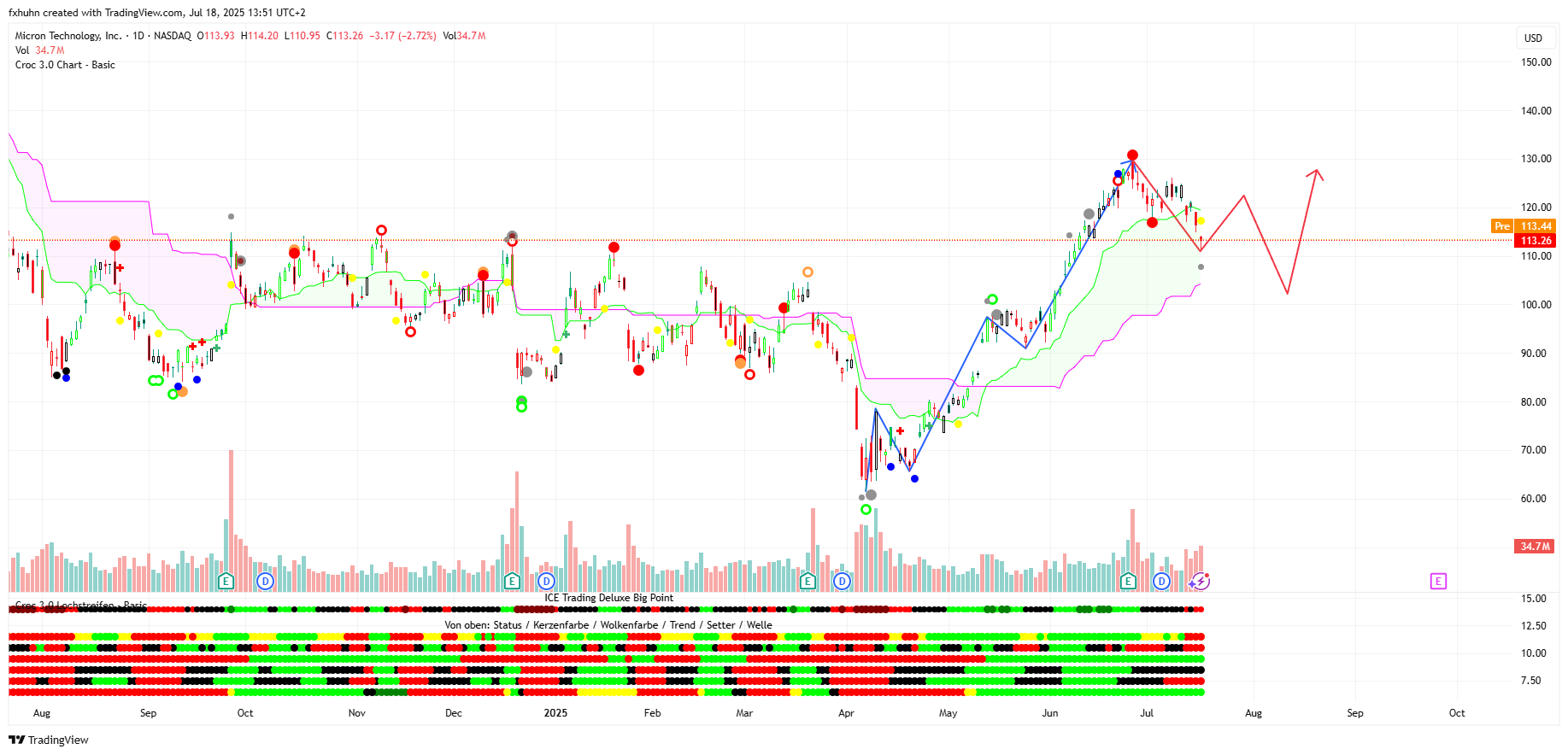Click the Pre 113.44 pre-market price label
Viewport: 1568px width, 755px height.
pyautogui.click(x=1524, y=226)
